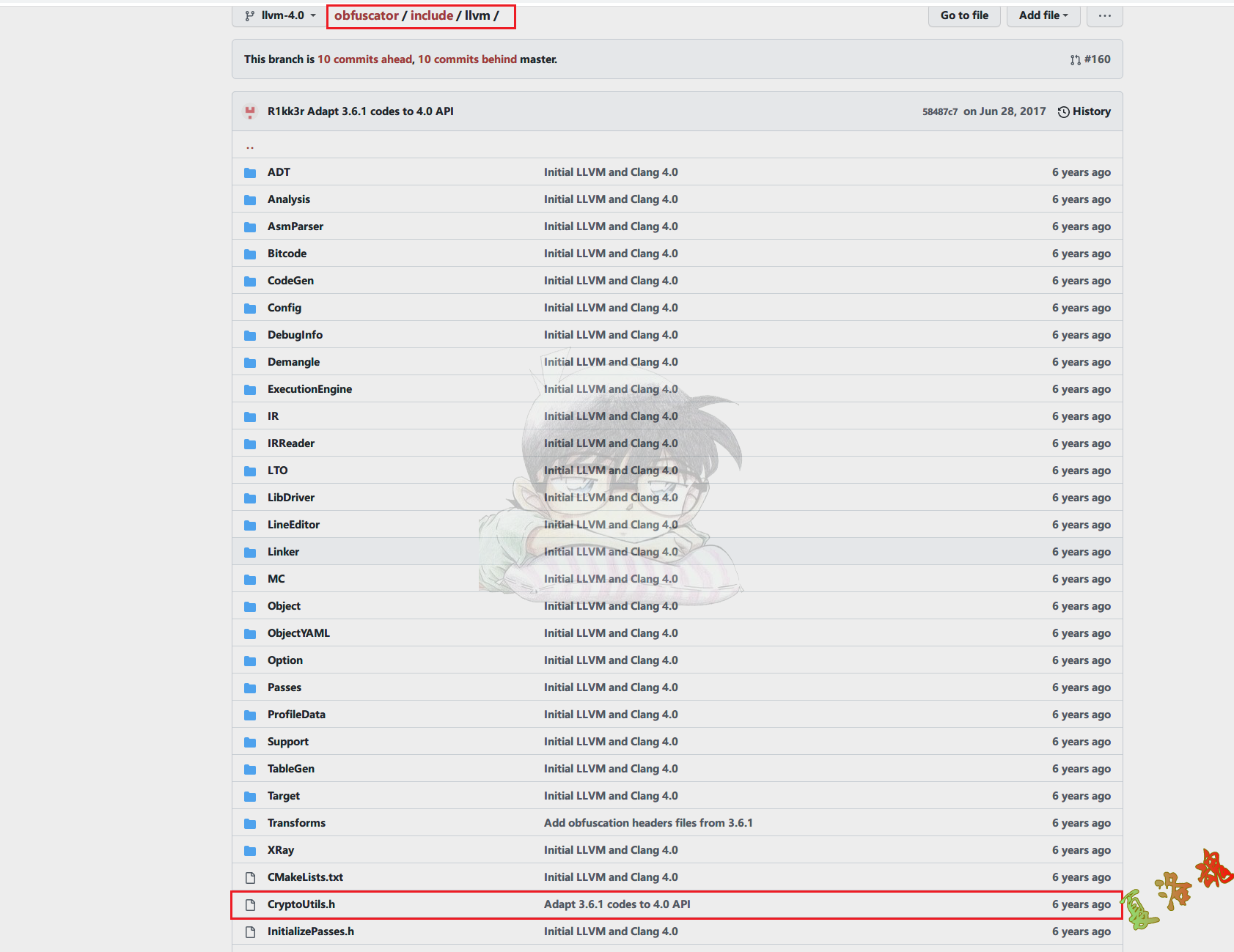Click the Bitcode folder icon
This screenshot has height=952, width=1234.
250,254
